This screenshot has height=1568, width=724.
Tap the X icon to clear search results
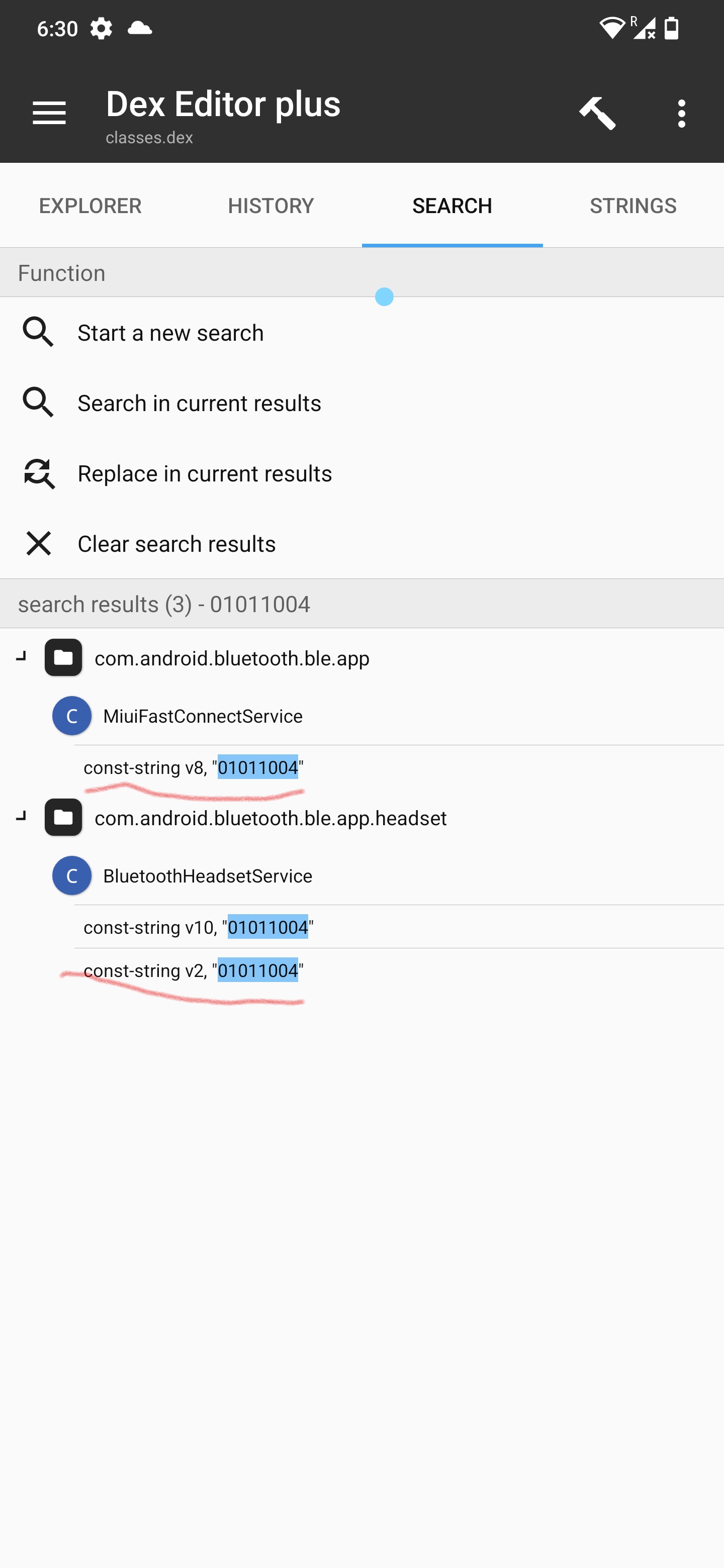coord(38,543)
